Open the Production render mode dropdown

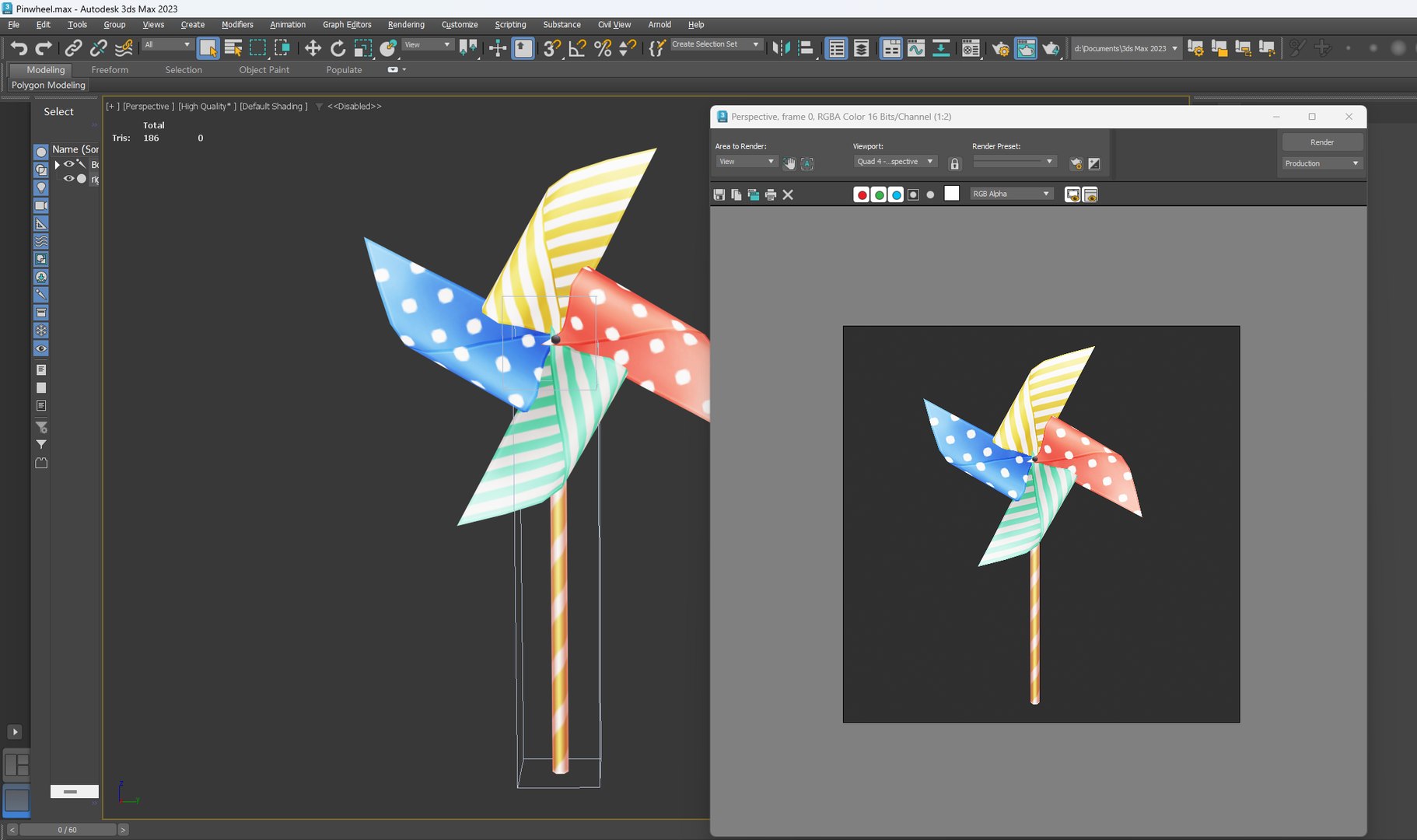[x=1321, y=163]
